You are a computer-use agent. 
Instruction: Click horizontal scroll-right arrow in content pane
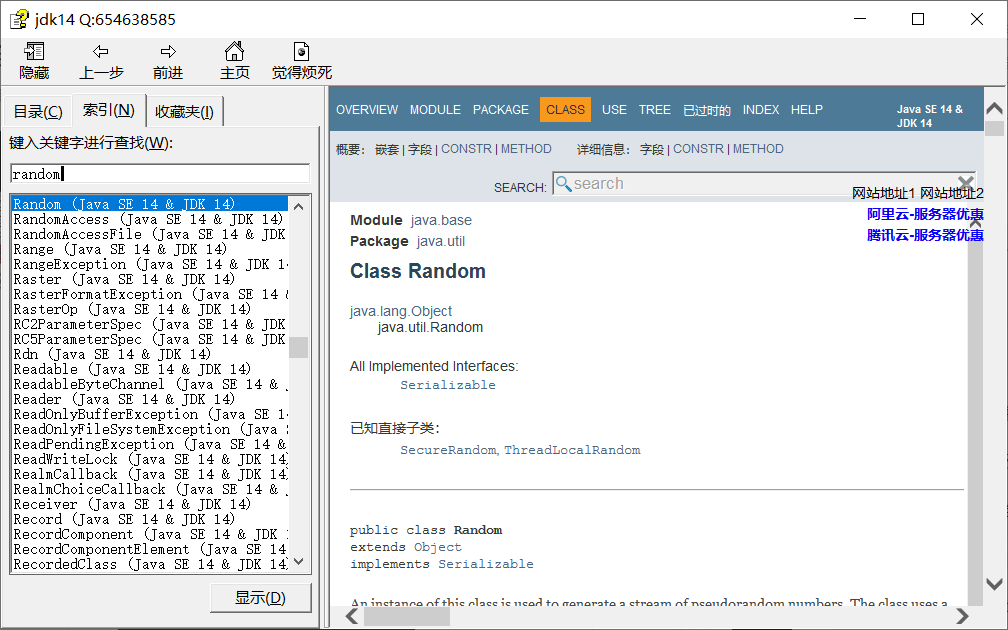[962, 616]
